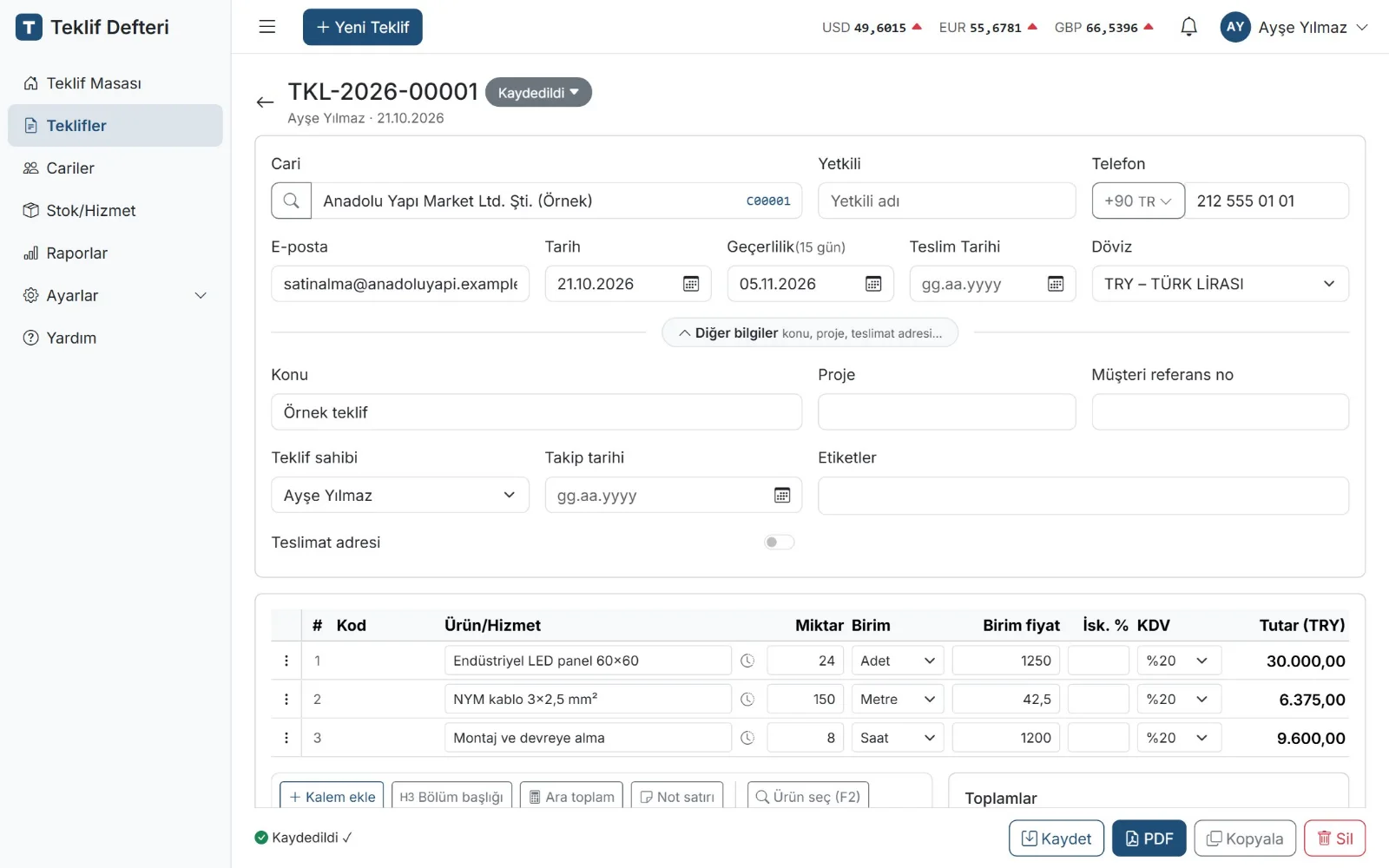Open Stok/Hizmet in the sidebar
This screenshot has width=1389, height=868.
tap(115, 211)
